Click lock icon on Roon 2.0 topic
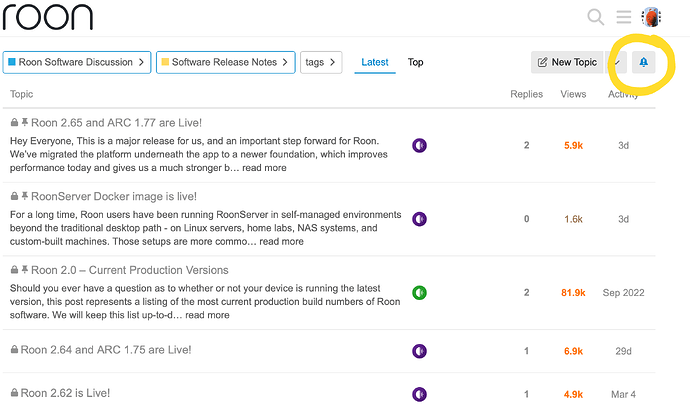Screen dimensions: 690x405 14,269
